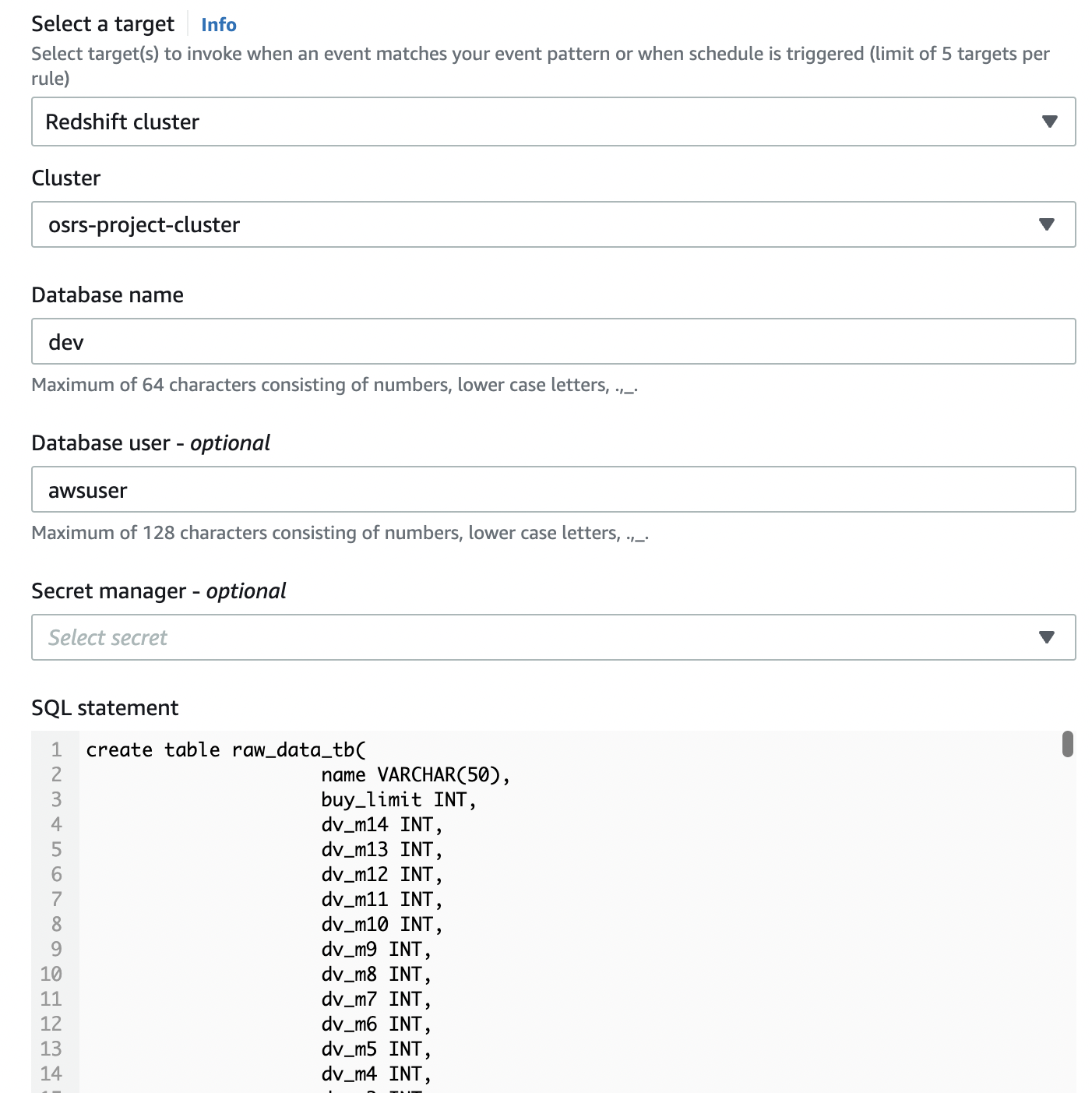Click the SQL statement label above the code editor
Viewport: 1092px width, 1093px height.
click(x=104, y=707)
